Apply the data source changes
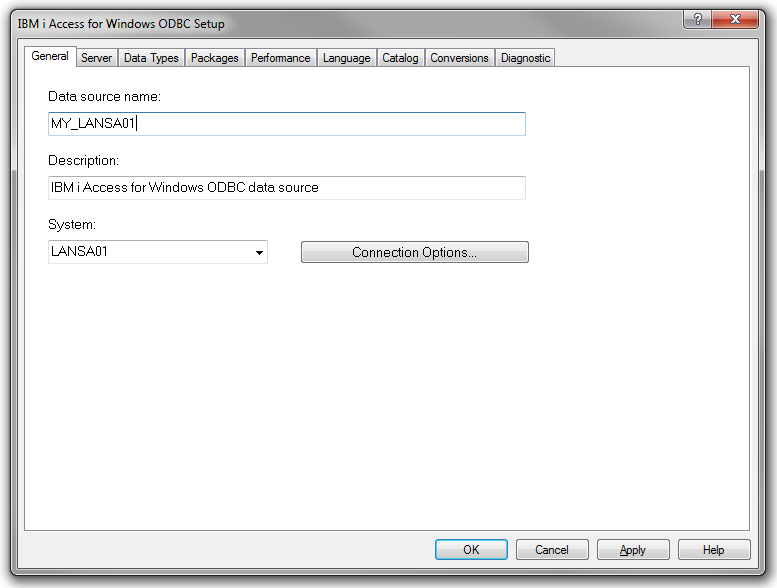 pos(633,550)
